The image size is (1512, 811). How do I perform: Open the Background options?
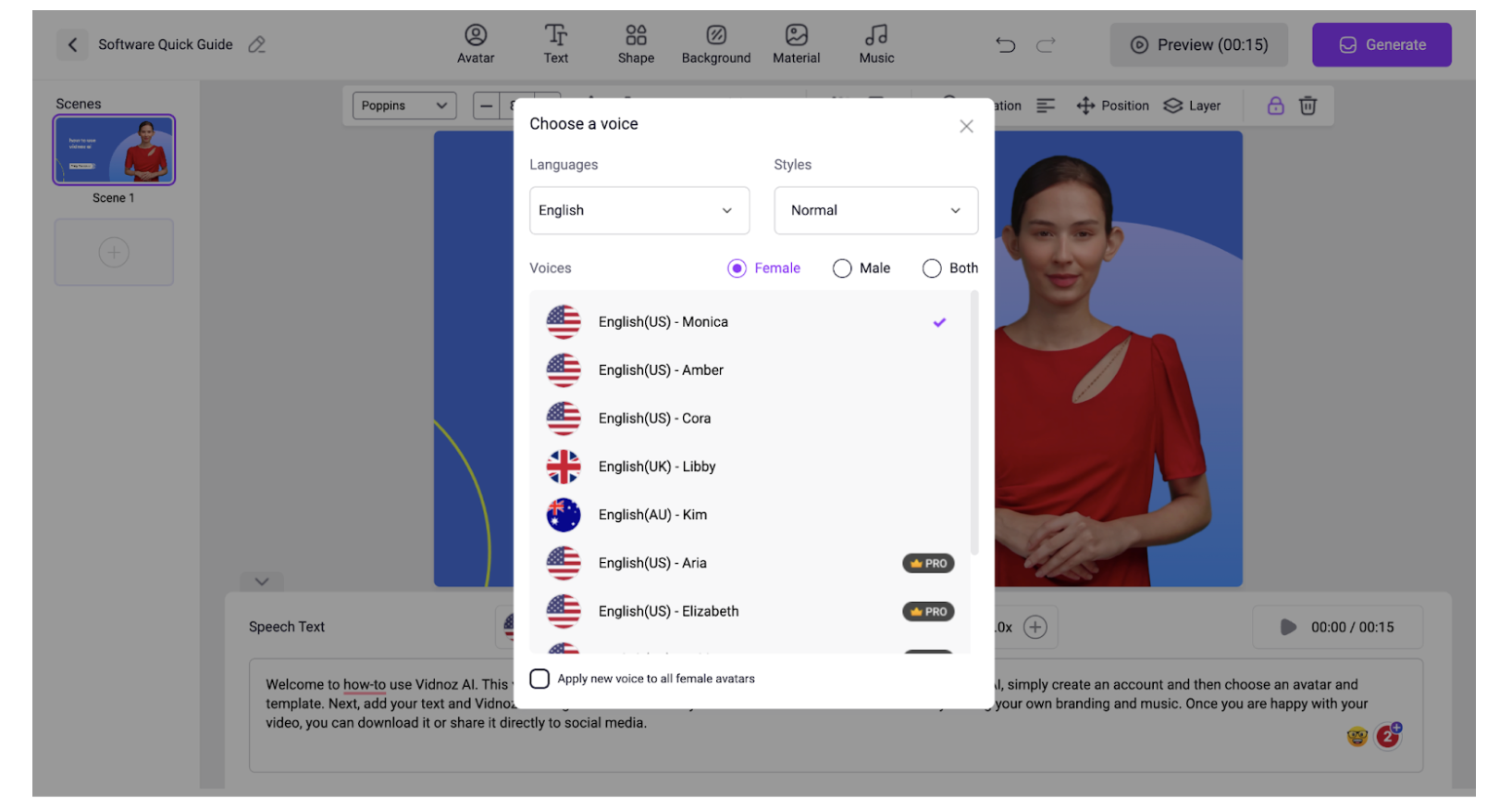[716, 44]
